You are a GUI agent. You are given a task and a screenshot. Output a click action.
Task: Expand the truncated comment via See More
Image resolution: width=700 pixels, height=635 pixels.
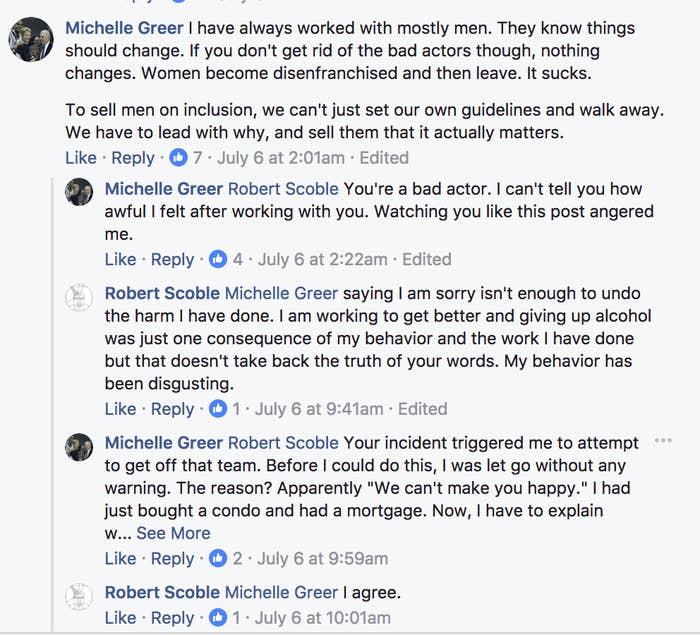pyautogui.click(x=173, y=533)
